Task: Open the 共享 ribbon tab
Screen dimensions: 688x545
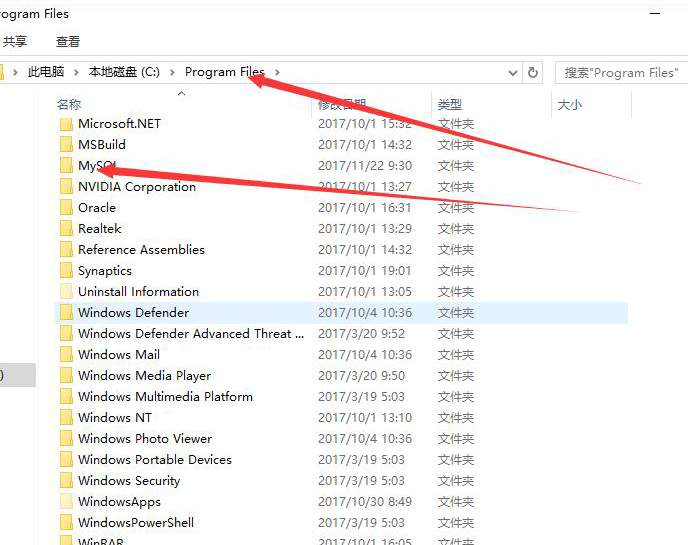Action: pyautogui.click(x=15, y=42)
